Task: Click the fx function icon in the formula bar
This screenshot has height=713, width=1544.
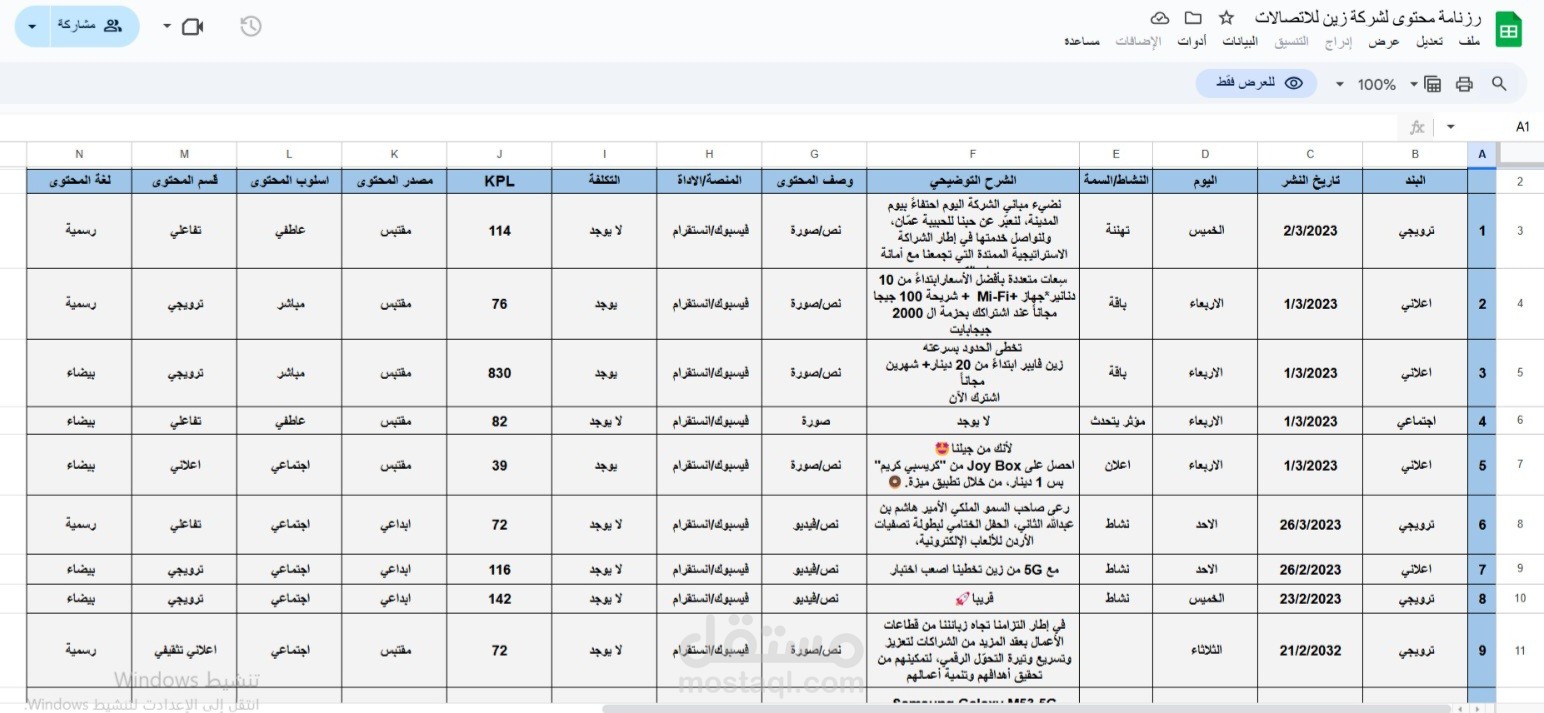Action: point(1417,127)
